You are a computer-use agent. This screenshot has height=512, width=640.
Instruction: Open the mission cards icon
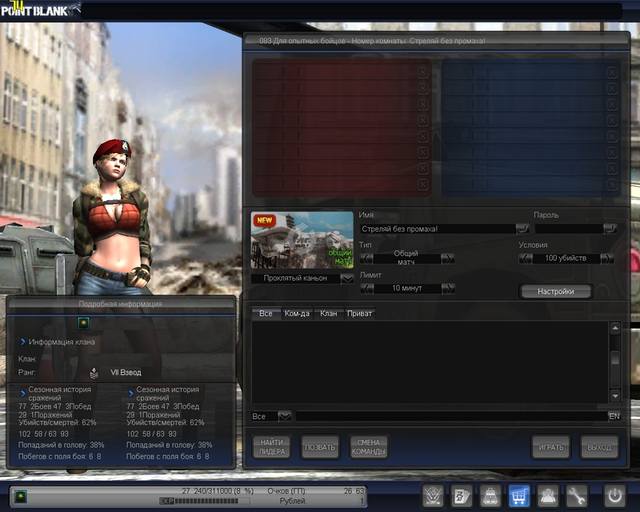tap(462, 495)
